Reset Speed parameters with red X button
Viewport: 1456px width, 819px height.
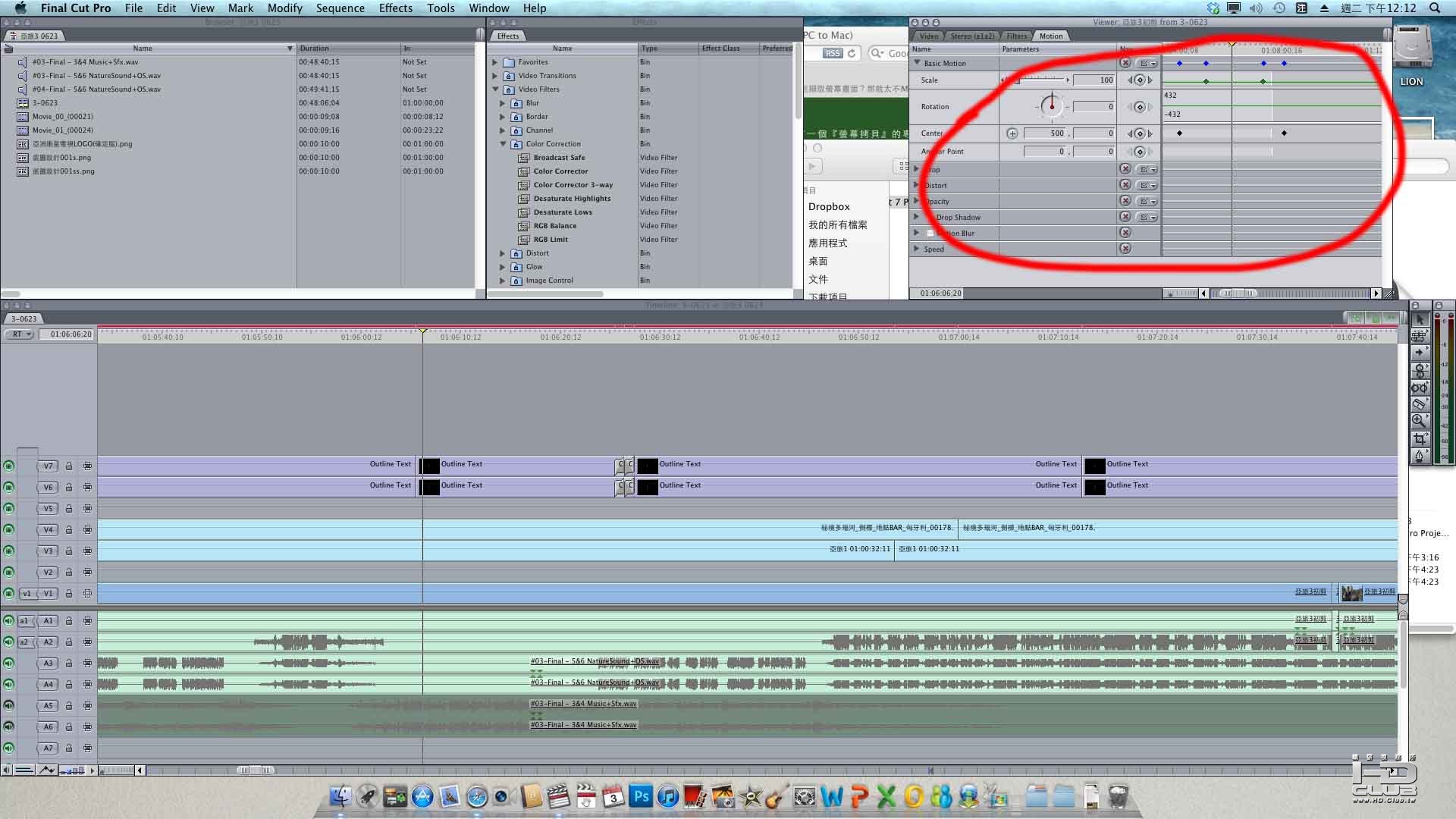pos(1125,249)
